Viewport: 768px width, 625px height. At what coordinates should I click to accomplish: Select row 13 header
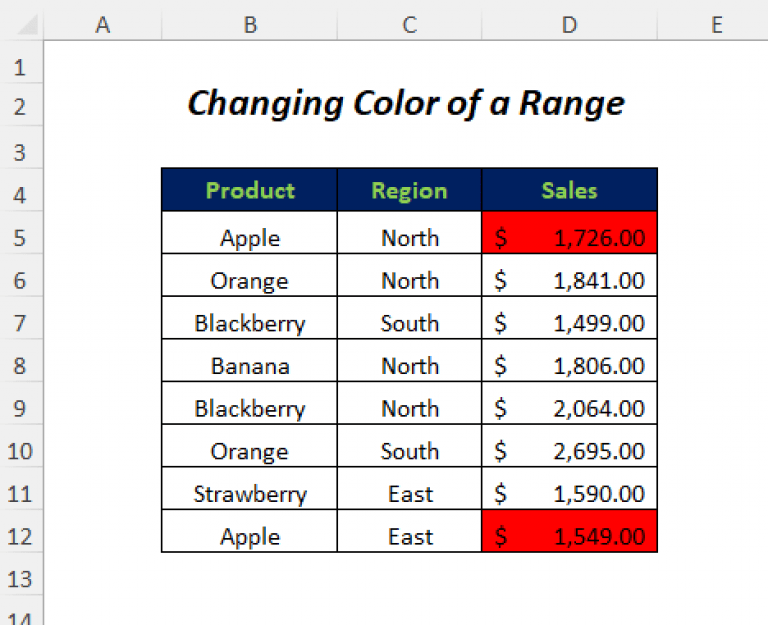[21, 574]
